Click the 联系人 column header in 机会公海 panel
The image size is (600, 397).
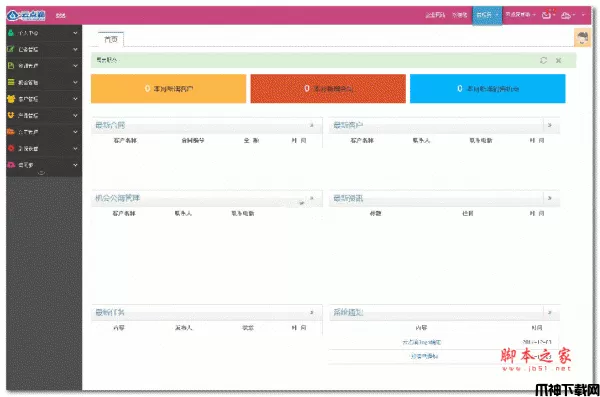click(183, 213)
